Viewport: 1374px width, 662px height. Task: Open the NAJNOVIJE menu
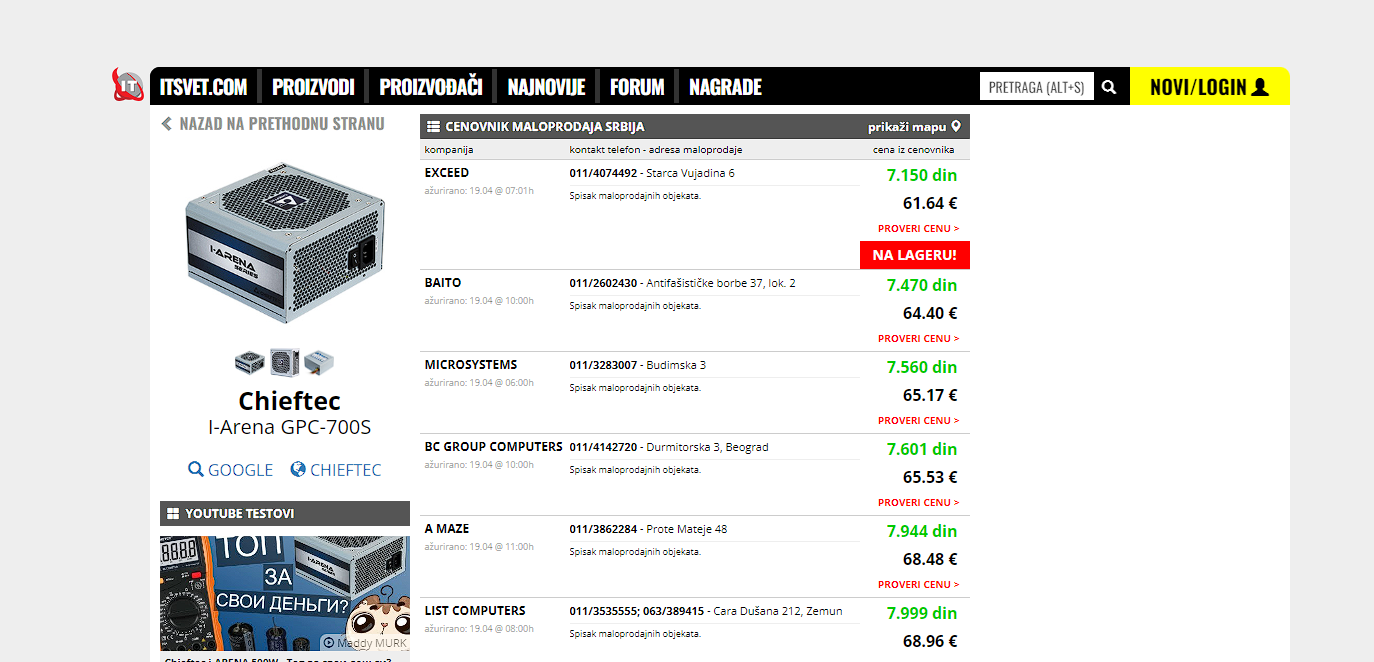pos(546,87)
